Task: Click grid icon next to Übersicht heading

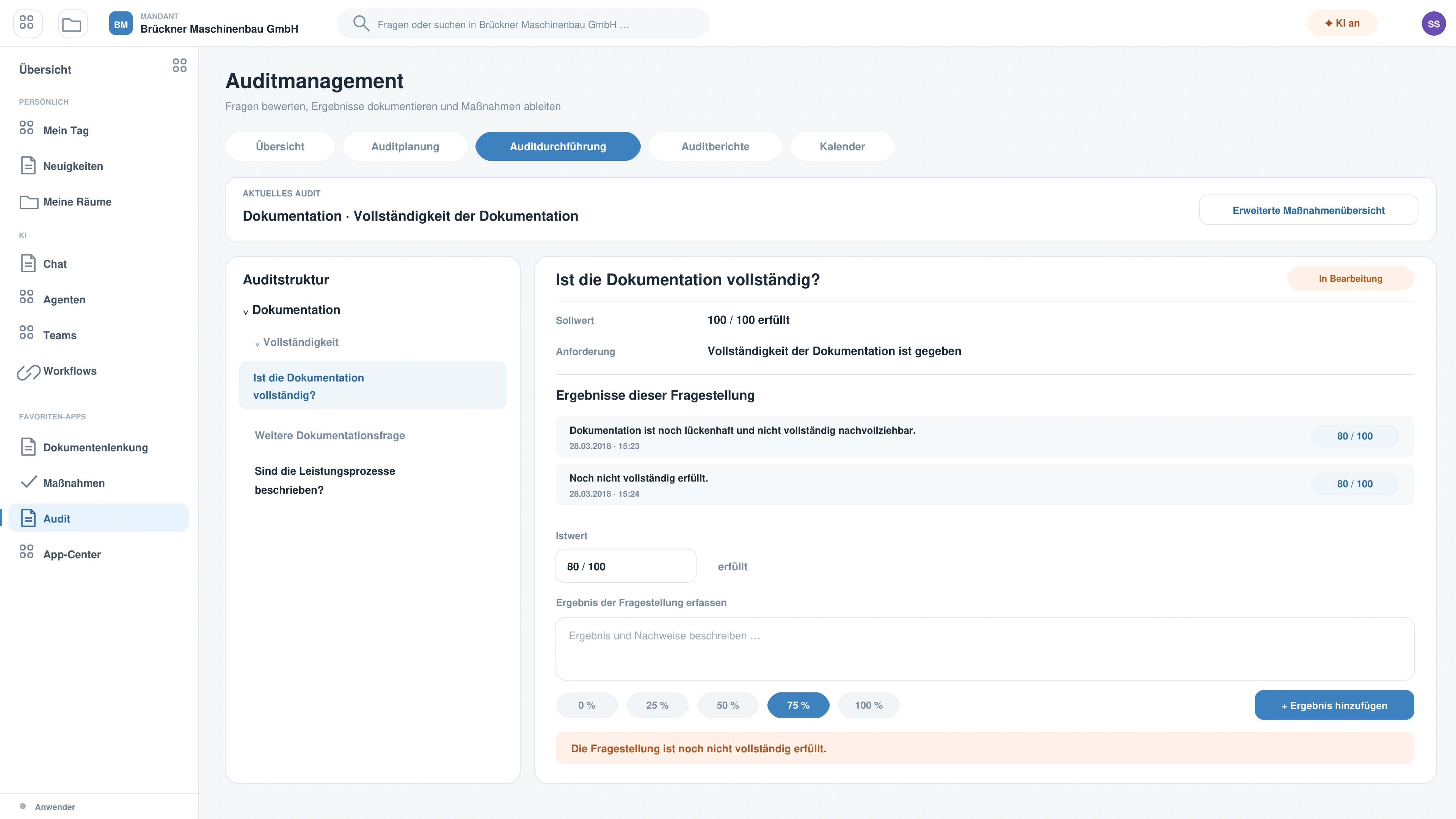Action: pos(180,66)
